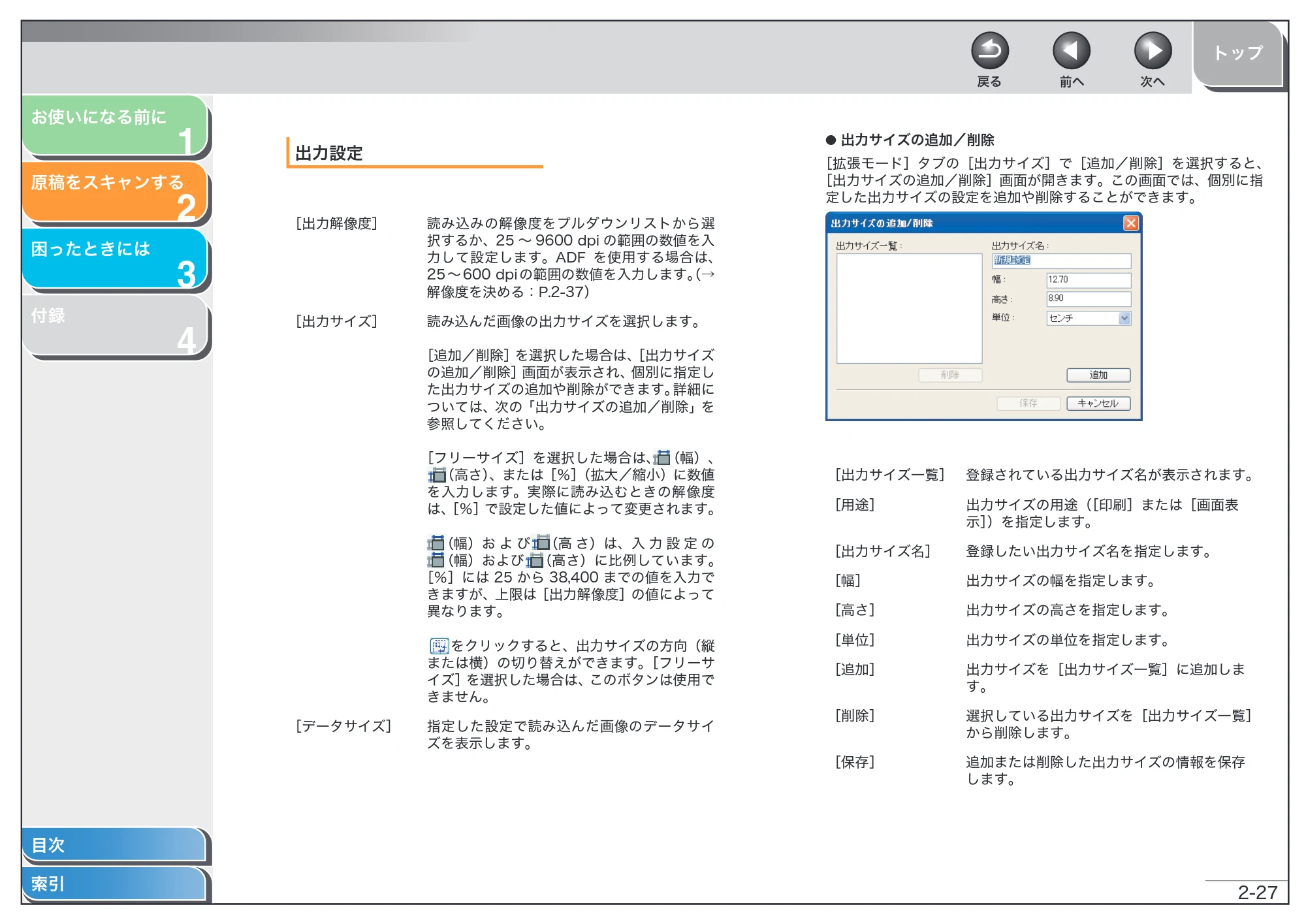Click the 保存 button in dialog
Screen dimensions: 1306x924
(1028, 404)
